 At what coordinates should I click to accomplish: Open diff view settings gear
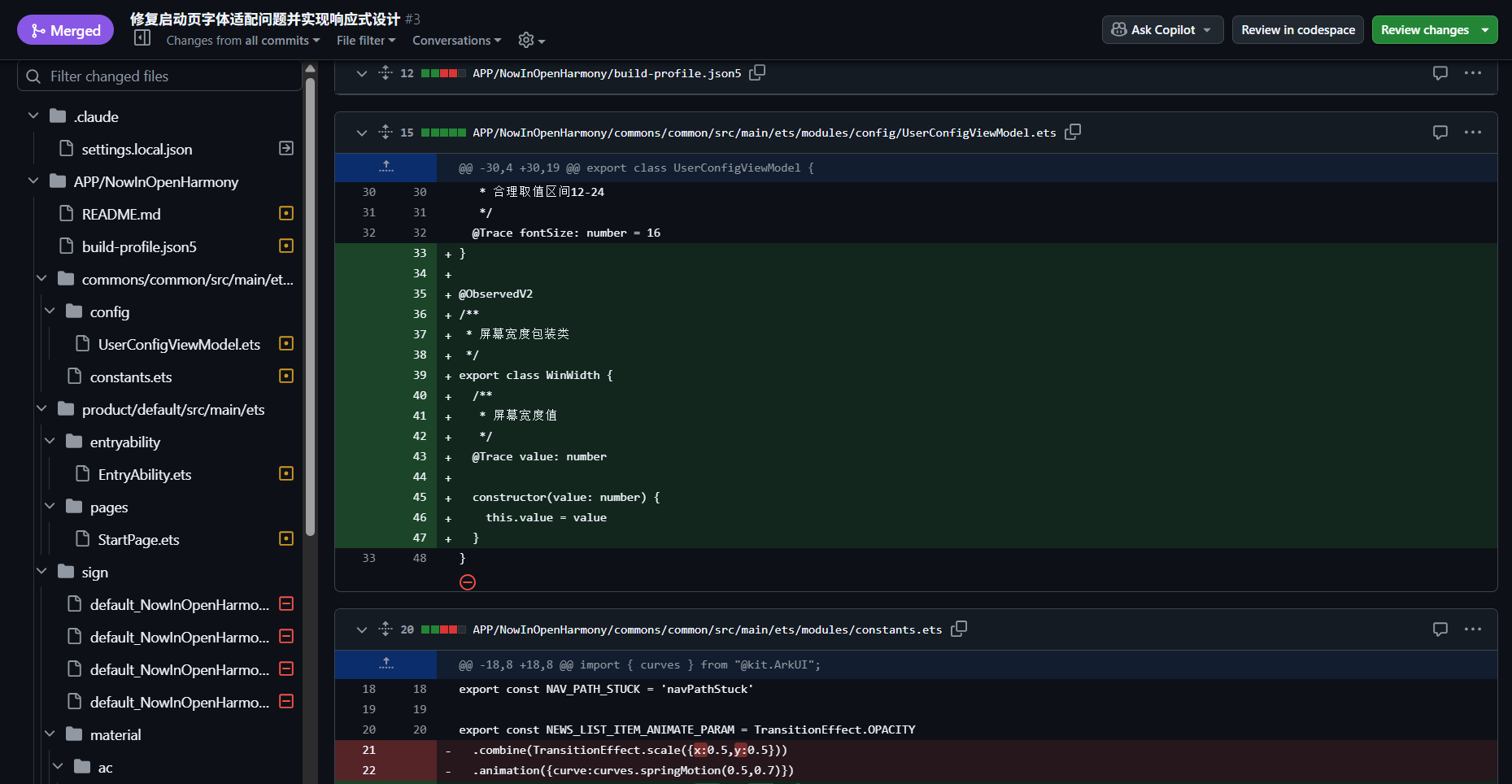point(530,40)
